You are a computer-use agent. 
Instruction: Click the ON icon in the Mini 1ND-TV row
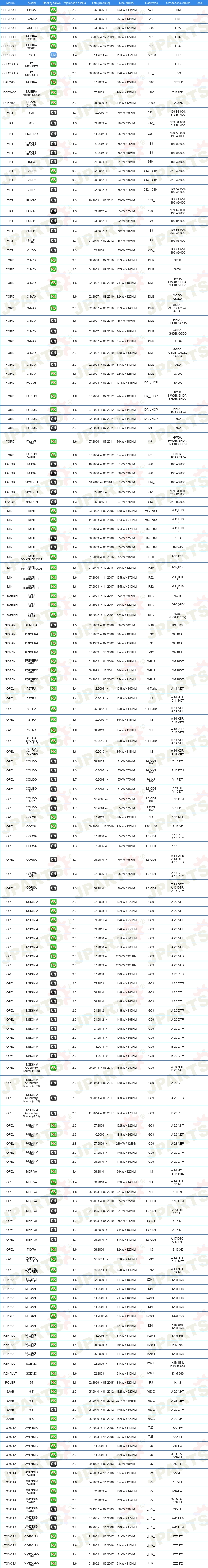[x=53, y=547]
